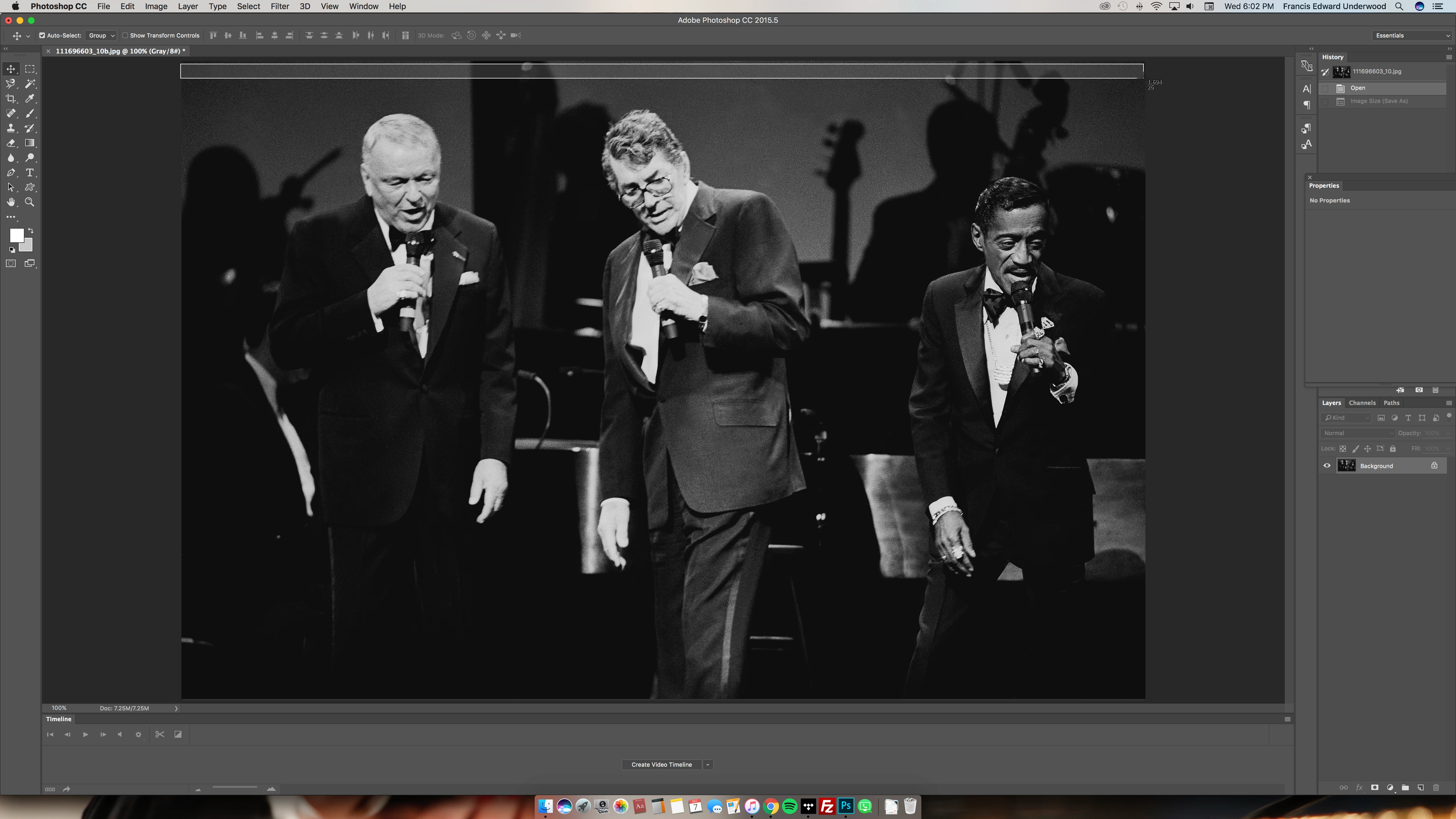Select the Eyedropper tool
The height and width of the screenshot is (819, 1456).
click(x=30, y=98)
